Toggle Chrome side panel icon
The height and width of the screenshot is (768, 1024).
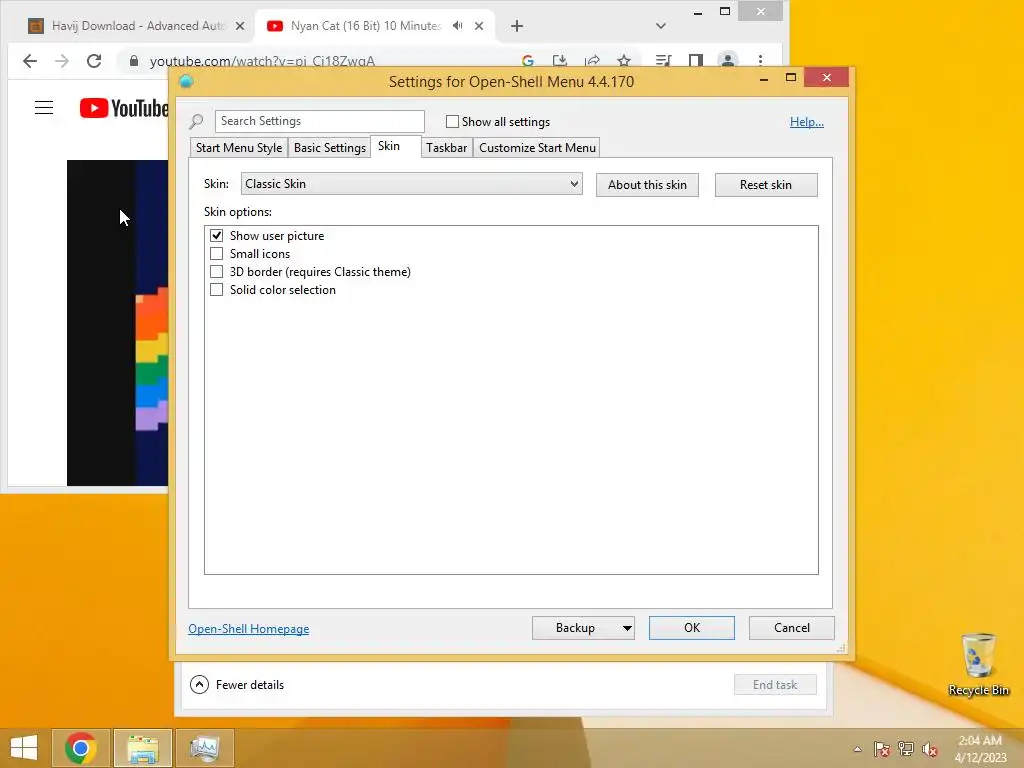(x=696, y=61)
